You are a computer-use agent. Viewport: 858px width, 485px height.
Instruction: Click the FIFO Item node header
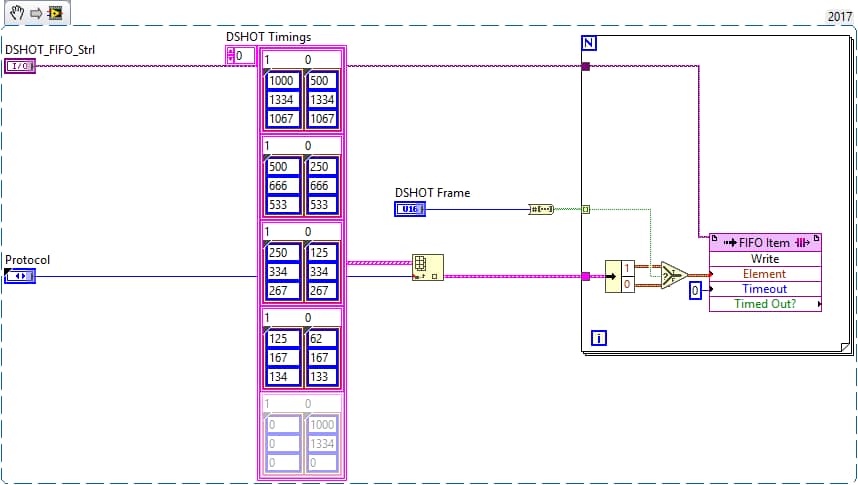[765, 242]
